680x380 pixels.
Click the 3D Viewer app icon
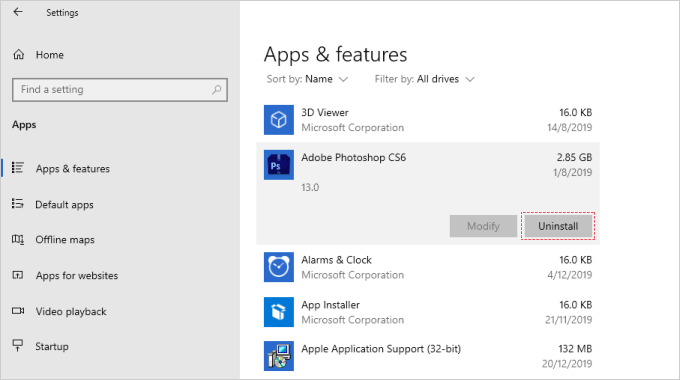(x=279, y=120)
